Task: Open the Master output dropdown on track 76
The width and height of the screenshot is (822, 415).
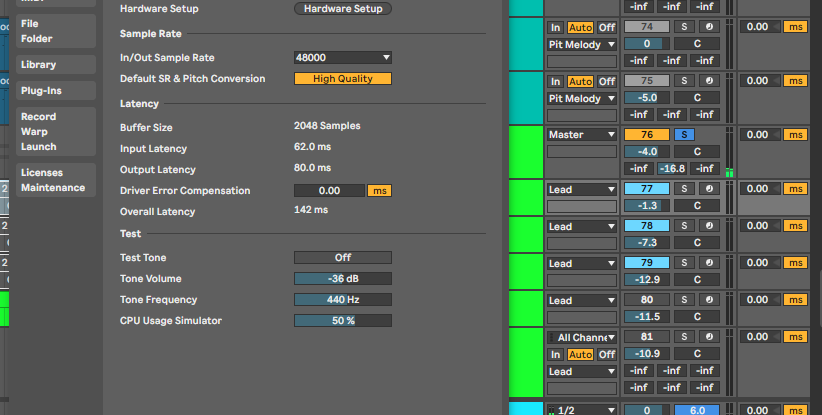Action: coord(582,134)
